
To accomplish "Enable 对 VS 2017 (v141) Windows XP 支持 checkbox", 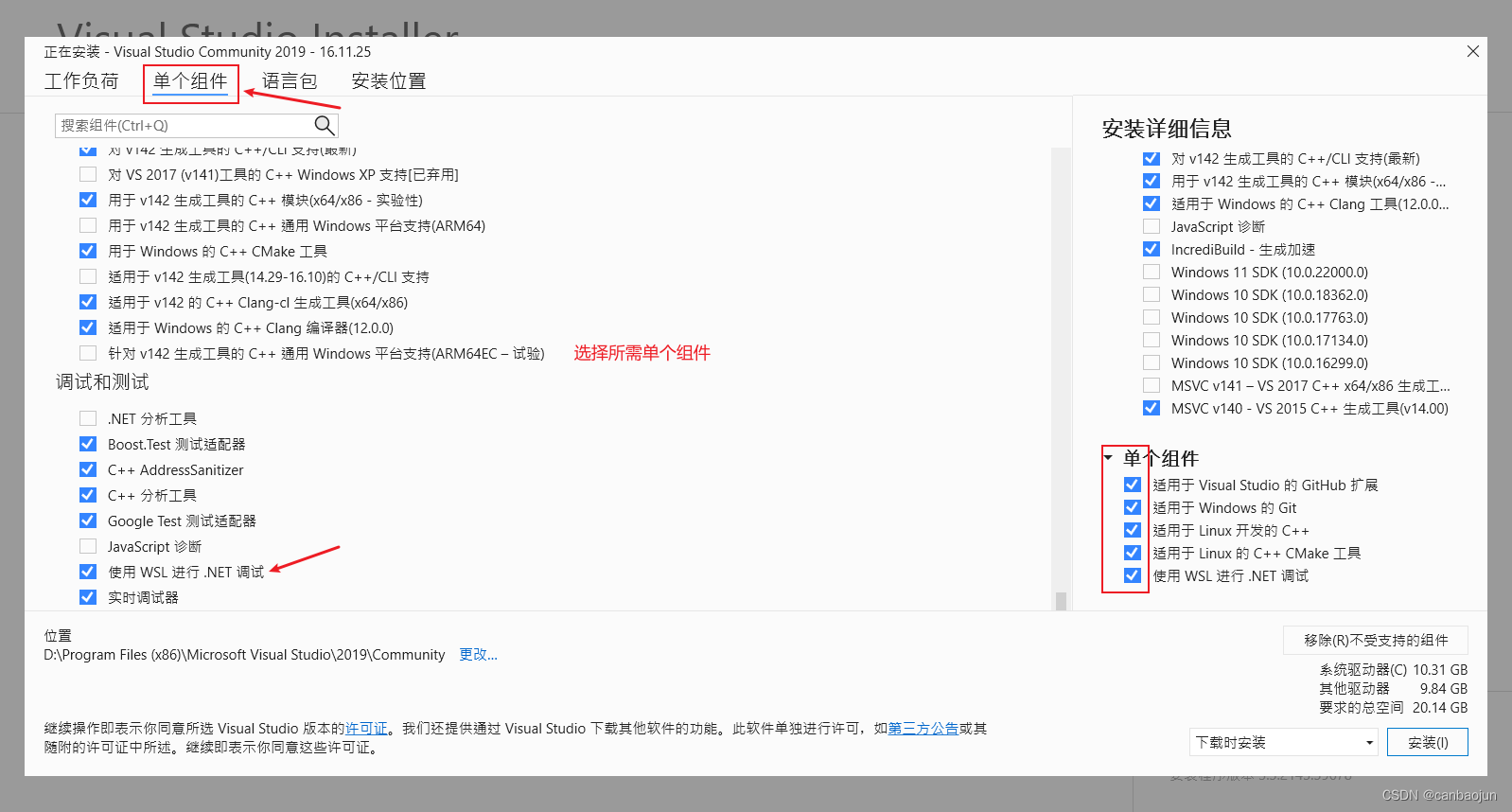I will (88, 174).
